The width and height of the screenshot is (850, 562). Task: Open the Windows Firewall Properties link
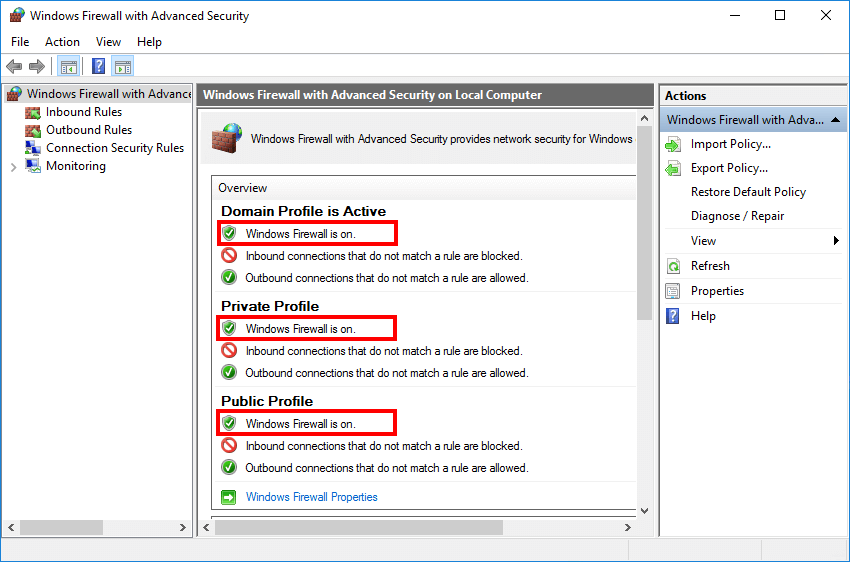tap(312, 497)
